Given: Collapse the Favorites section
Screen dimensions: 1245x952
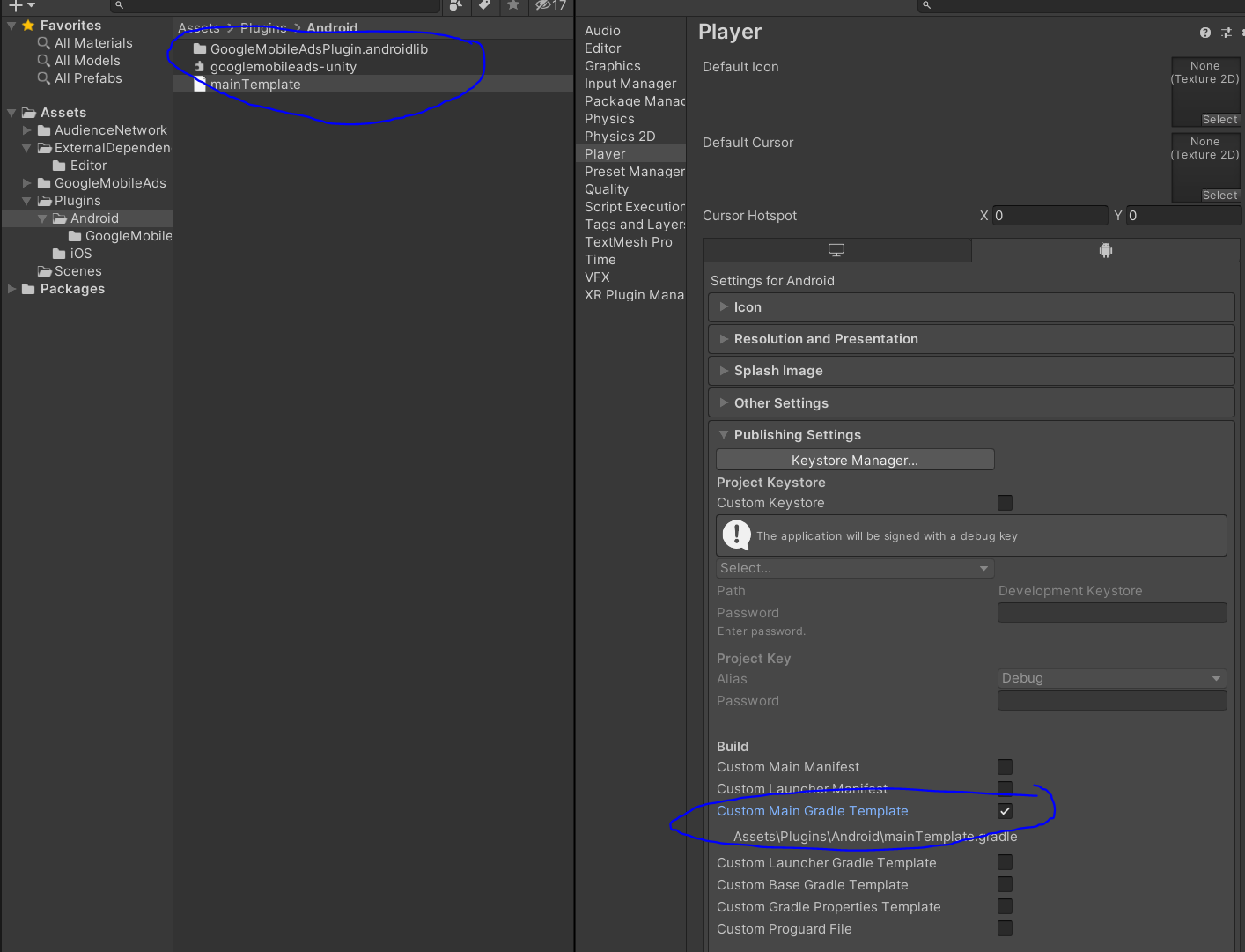Looking at the screenshot, I should [x=11, y=26].
